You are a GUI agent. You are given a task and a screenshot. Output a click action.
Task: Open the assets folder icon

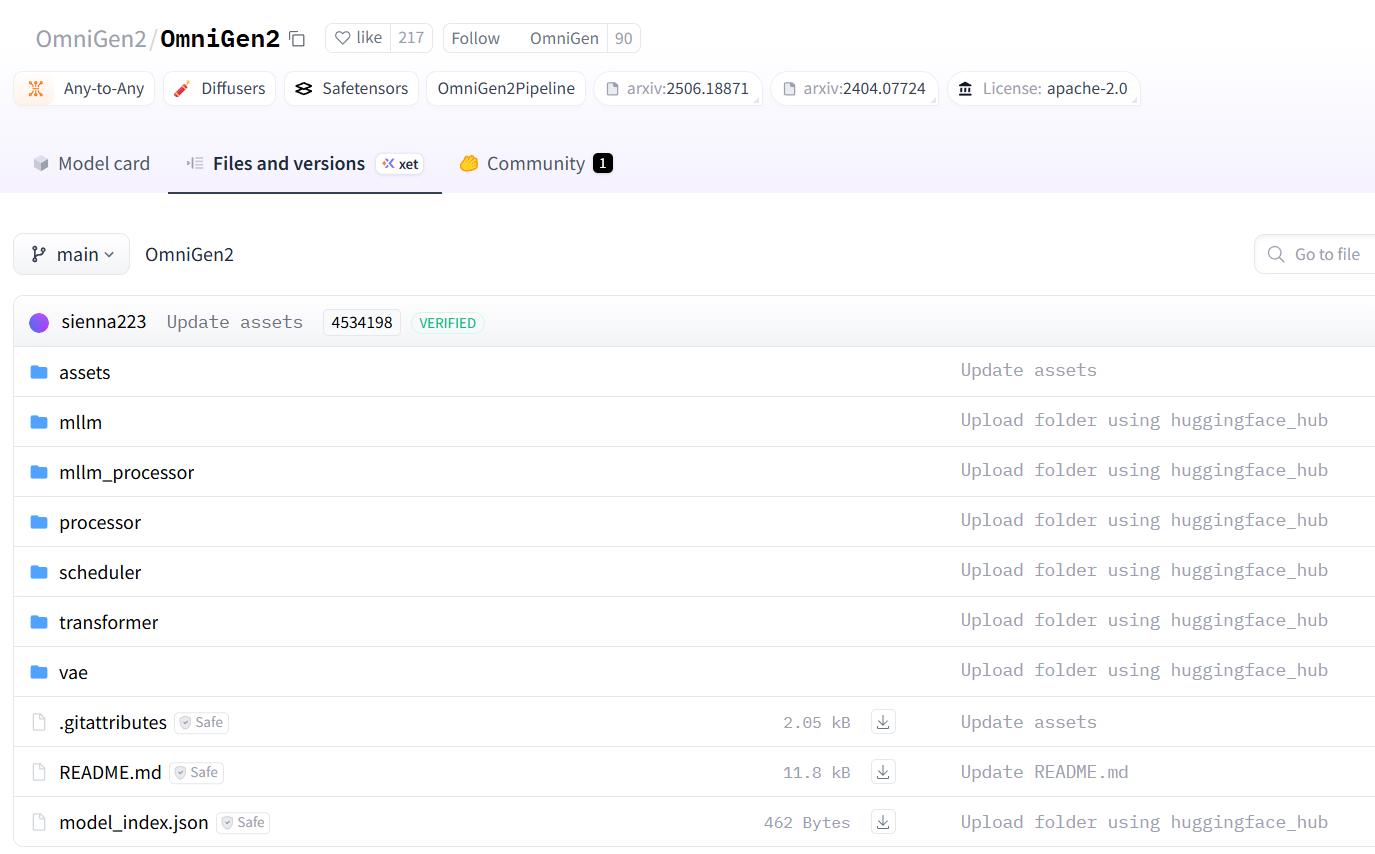(39, 372)
